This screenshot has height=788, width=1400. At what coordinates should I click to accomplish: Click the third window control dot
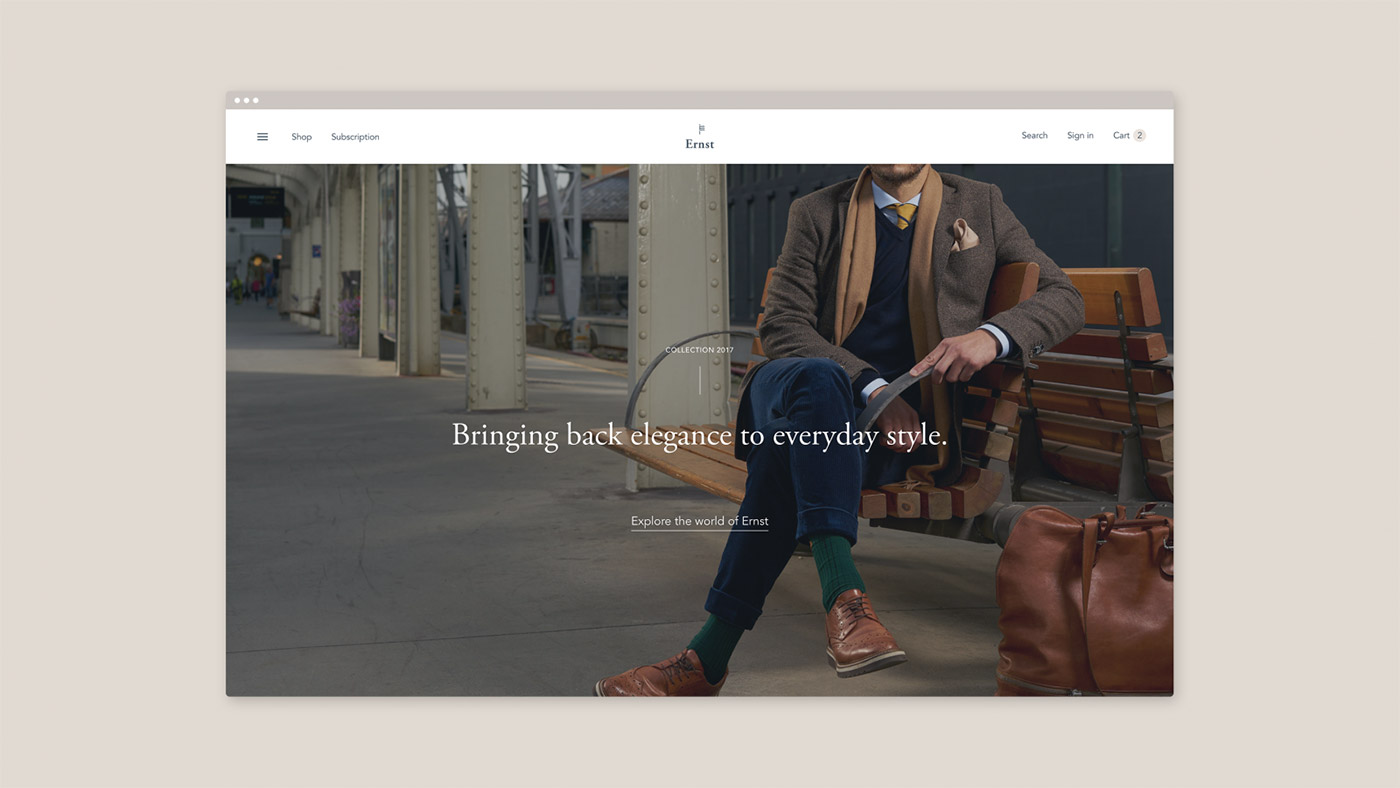point(256,100)
